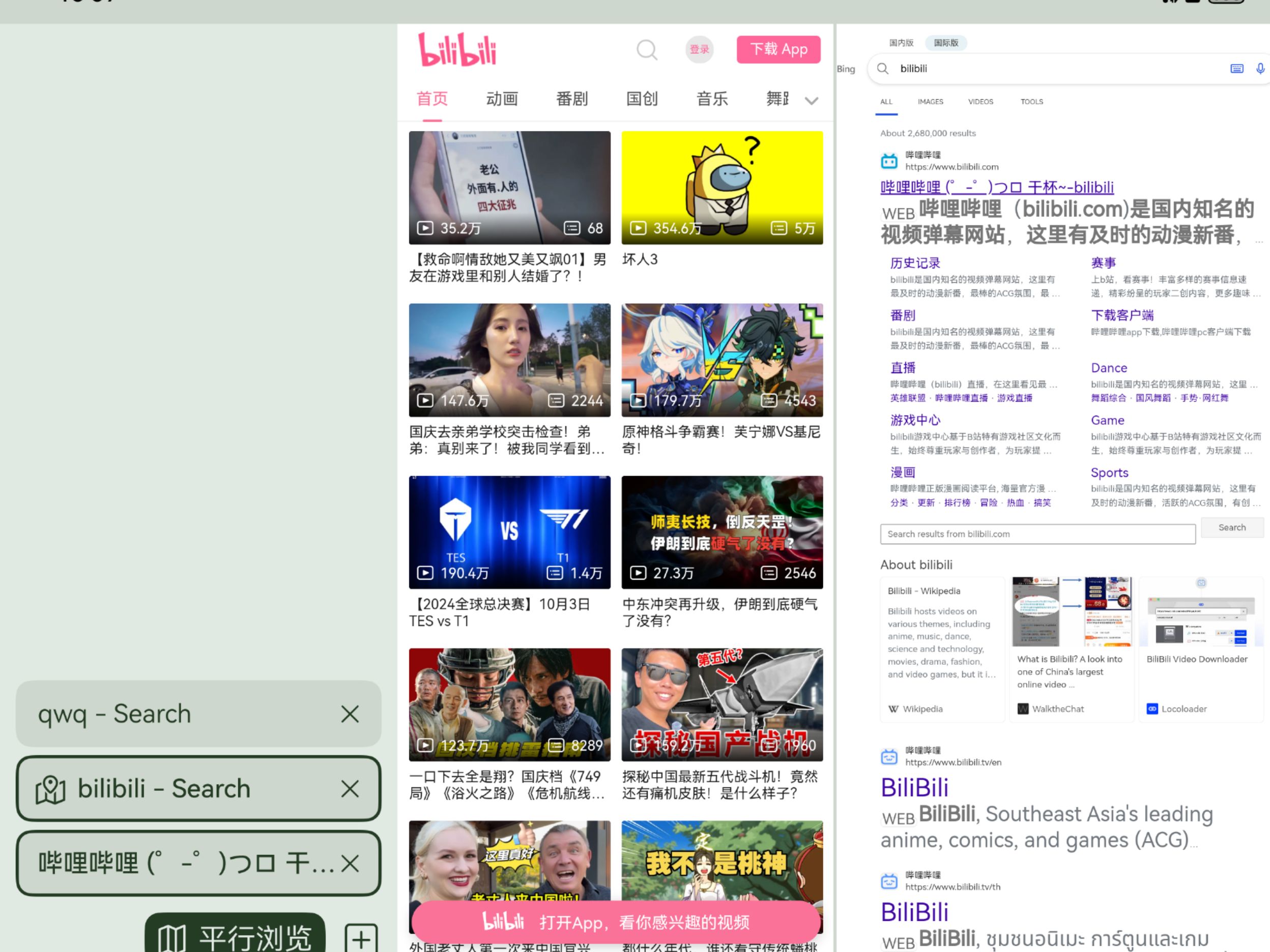This screenshot has width=1270, height=952.
Task: Click the Locoloader icon
Action: (x=1152, y=709)
